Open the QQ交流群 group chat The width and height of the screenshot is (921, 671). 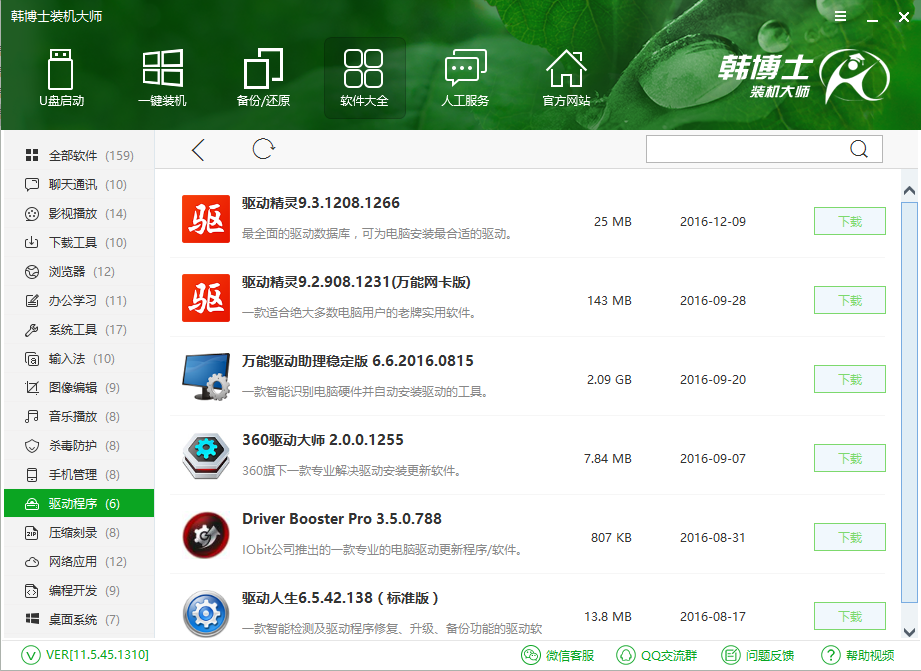[657, 656]
